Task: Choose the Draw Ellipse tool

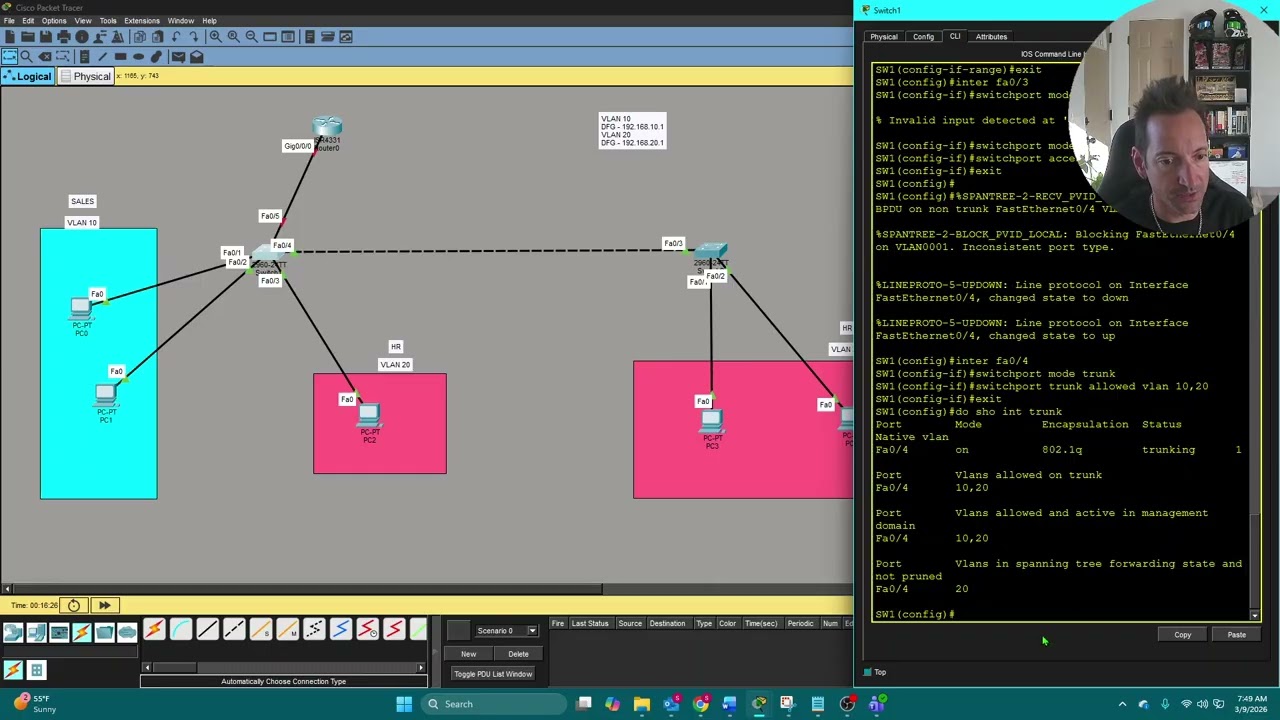Action: 138,57
